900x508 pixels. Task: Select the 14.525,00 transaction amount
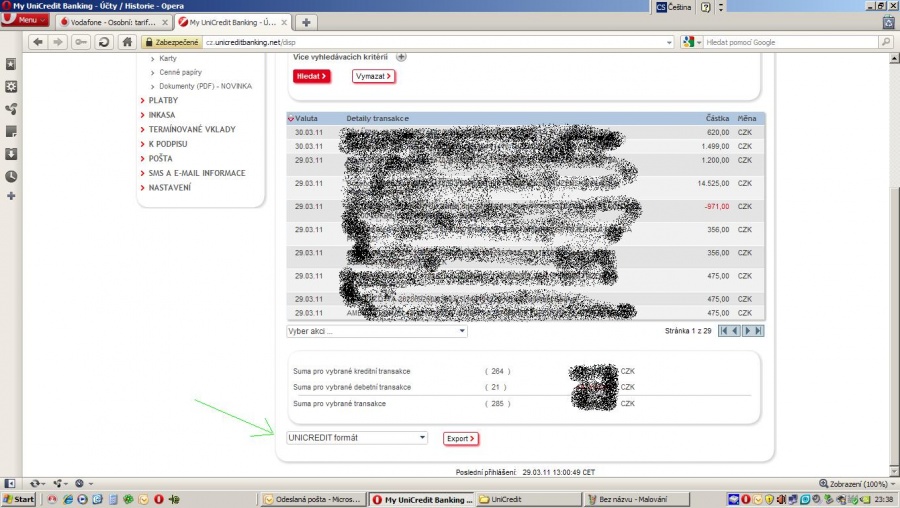pyautogui.click(x=713, y=184)
